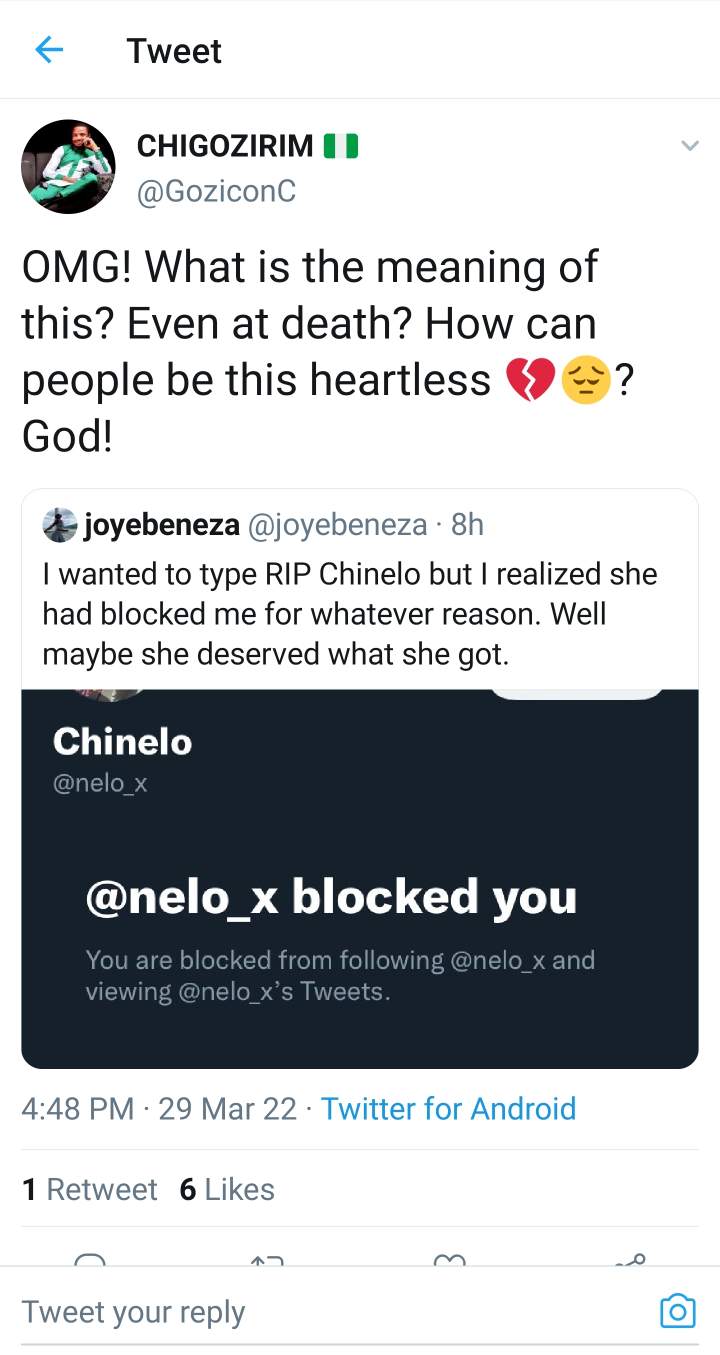Open CHIGOZIRIM's profile picture

pyautogui.click(x=67, y=166)
